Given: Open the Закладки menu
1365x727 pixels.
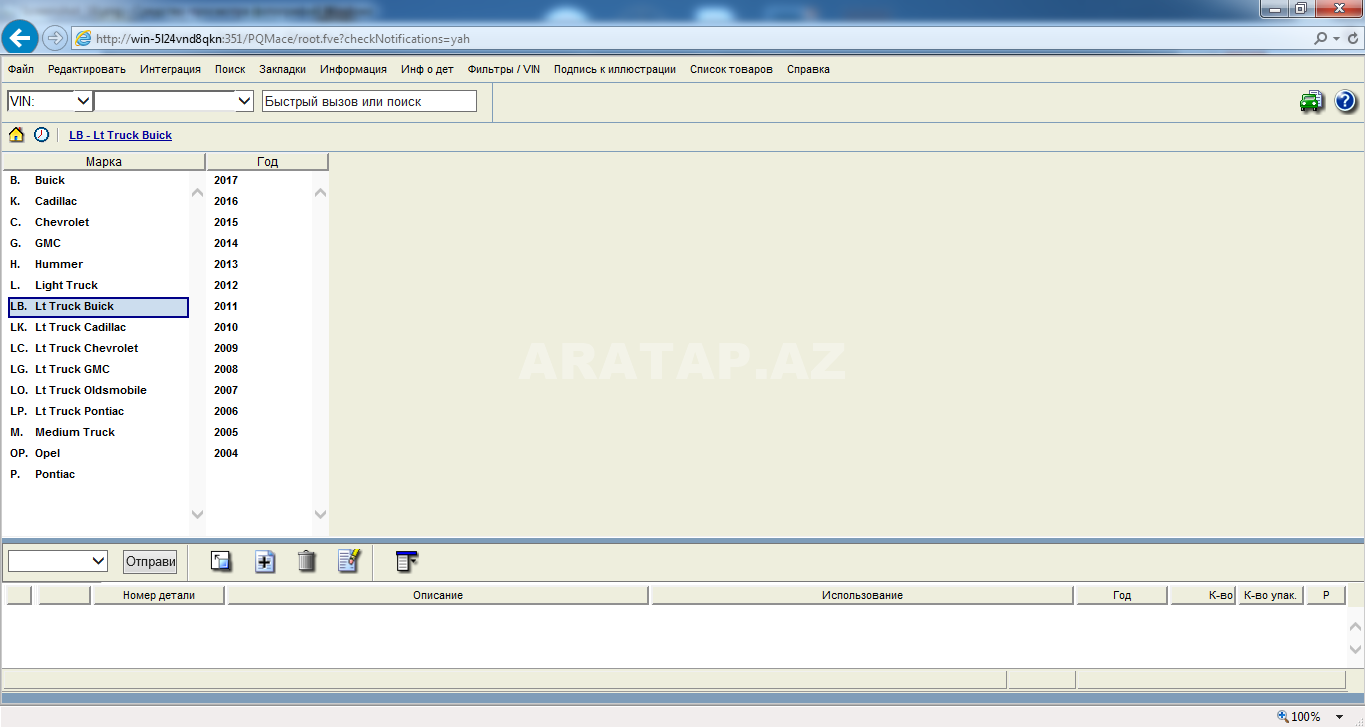Looking at the screenshot, I should click(x=283, y=69).
